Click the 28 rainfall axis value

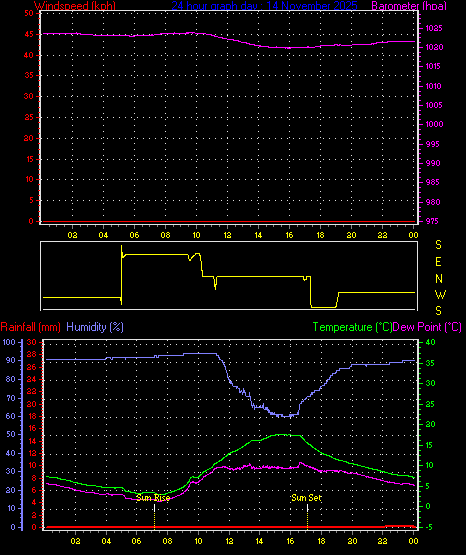[32, 354]
